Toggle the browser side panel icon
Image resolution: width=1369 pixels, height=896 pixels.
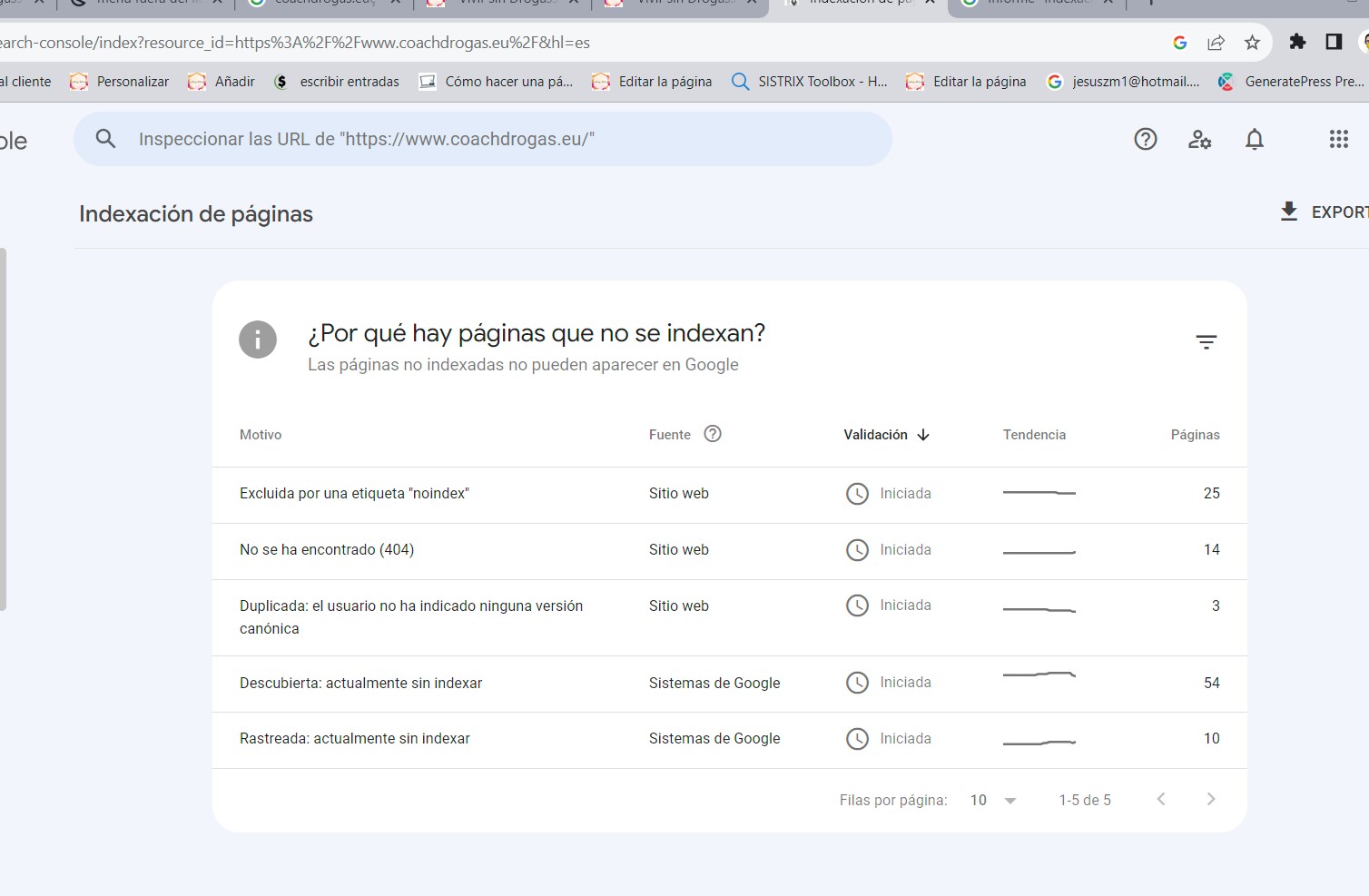point(1334,42)
